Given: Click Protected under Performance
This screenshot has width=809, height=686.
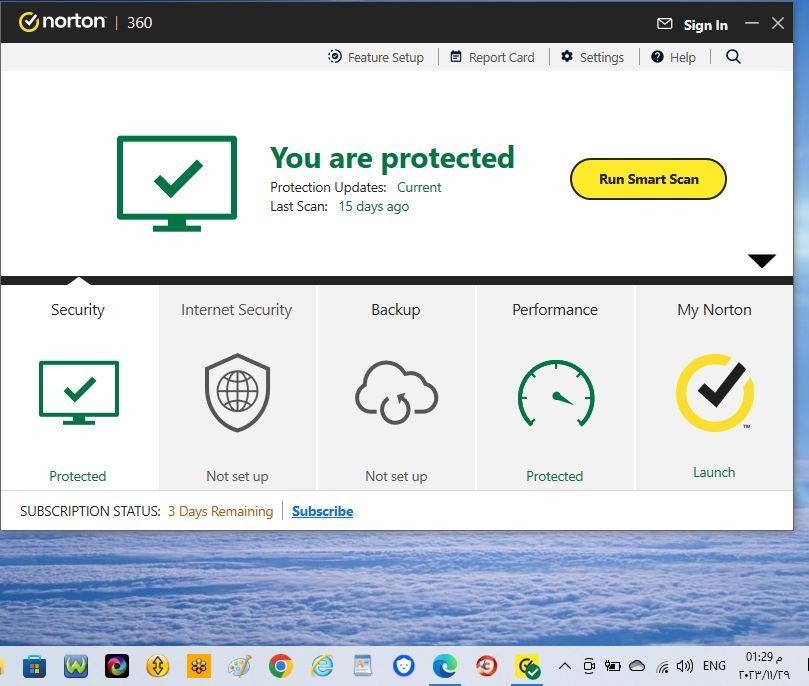Looking at the screenshot, I should pos(555,476).
